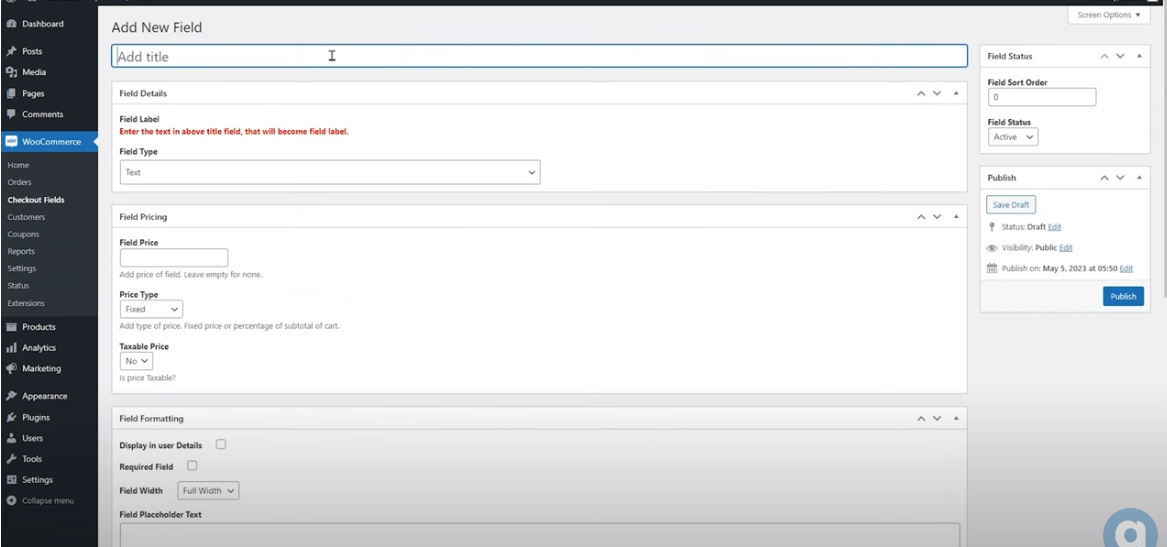This screenshot has height=547, width=1167.
Task: Open WooCommerce Home submenu item
Action: (19, 165)
